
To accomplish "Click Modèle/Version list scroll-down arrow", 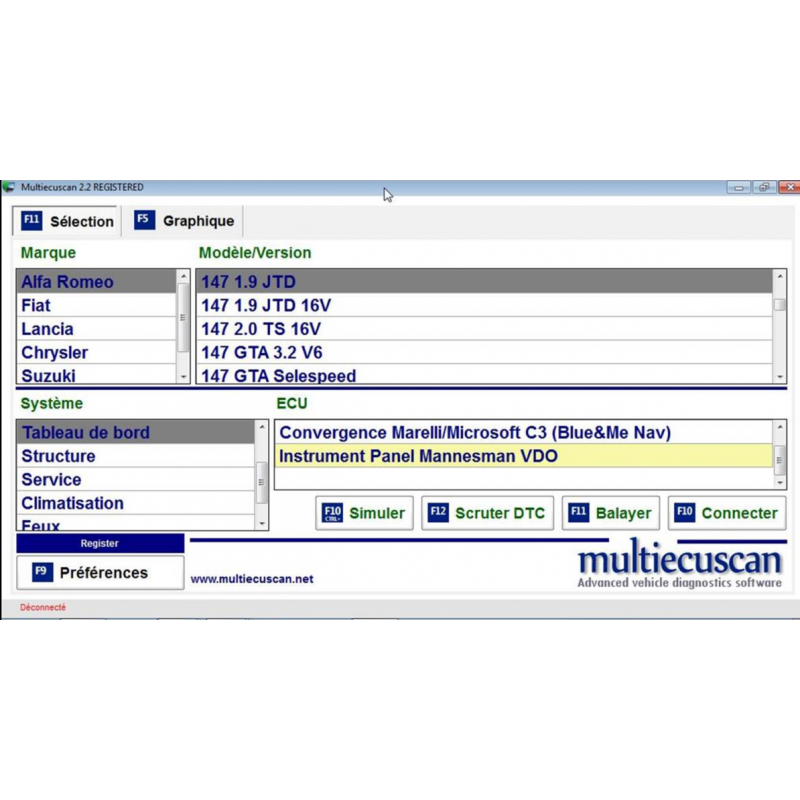I will (x=780, y=377).
